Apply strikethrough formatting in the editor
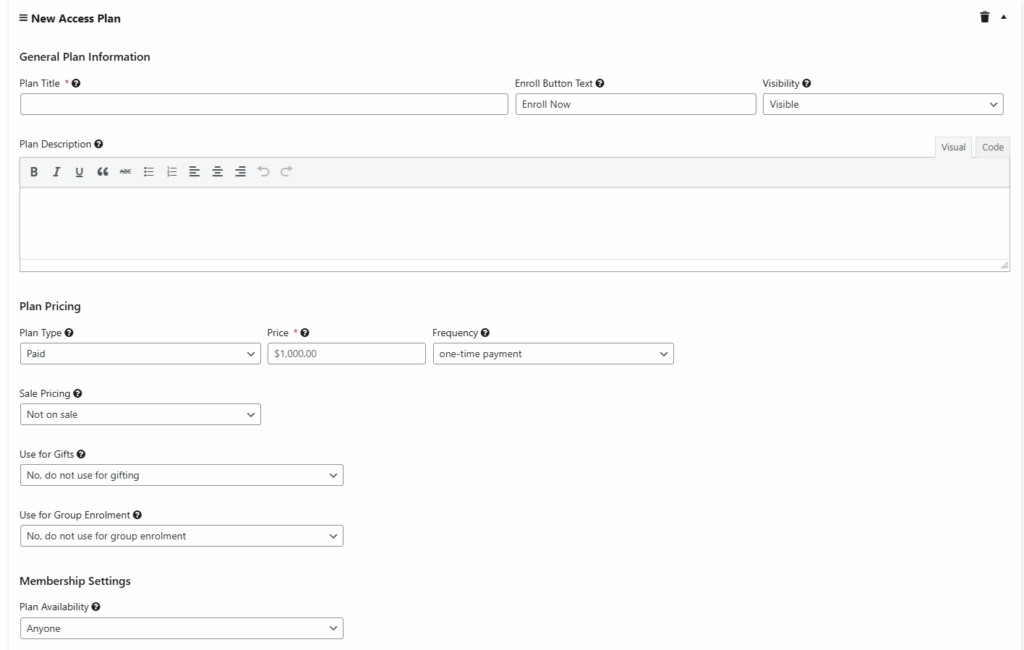Viewport: 1024px width, 650px height. (125, 172)
